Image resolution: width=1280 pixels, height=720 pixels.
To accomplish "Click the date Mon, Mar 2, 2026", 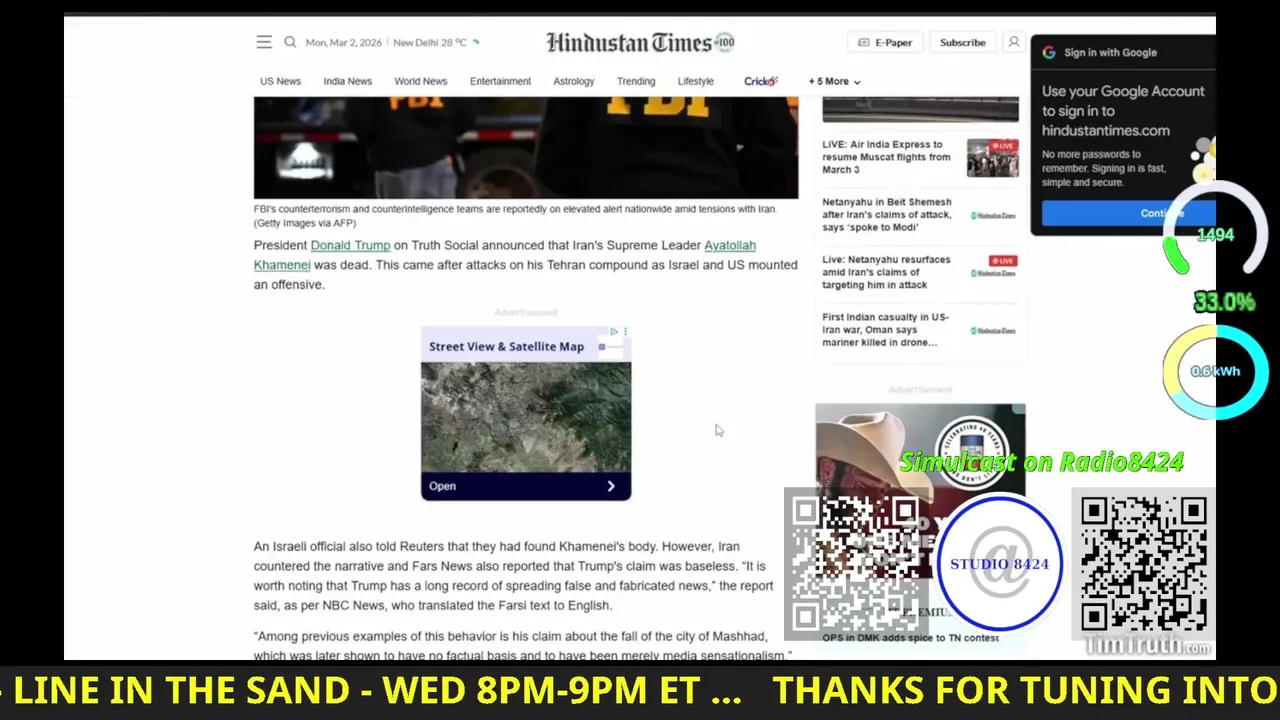I will [x=344, y=43].
